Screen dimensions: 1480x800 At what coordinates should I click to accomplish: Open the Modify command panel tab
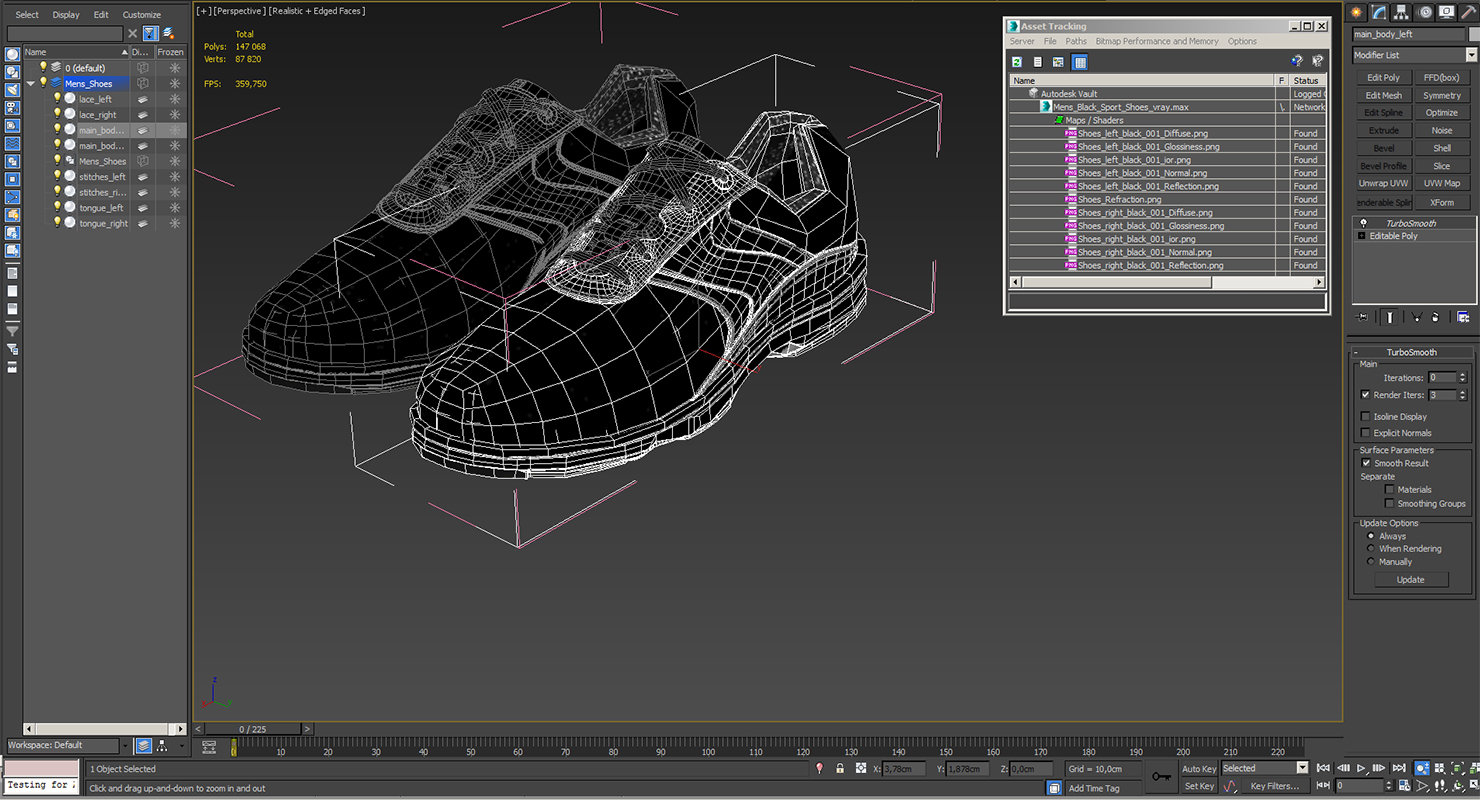pos(1380,12)
